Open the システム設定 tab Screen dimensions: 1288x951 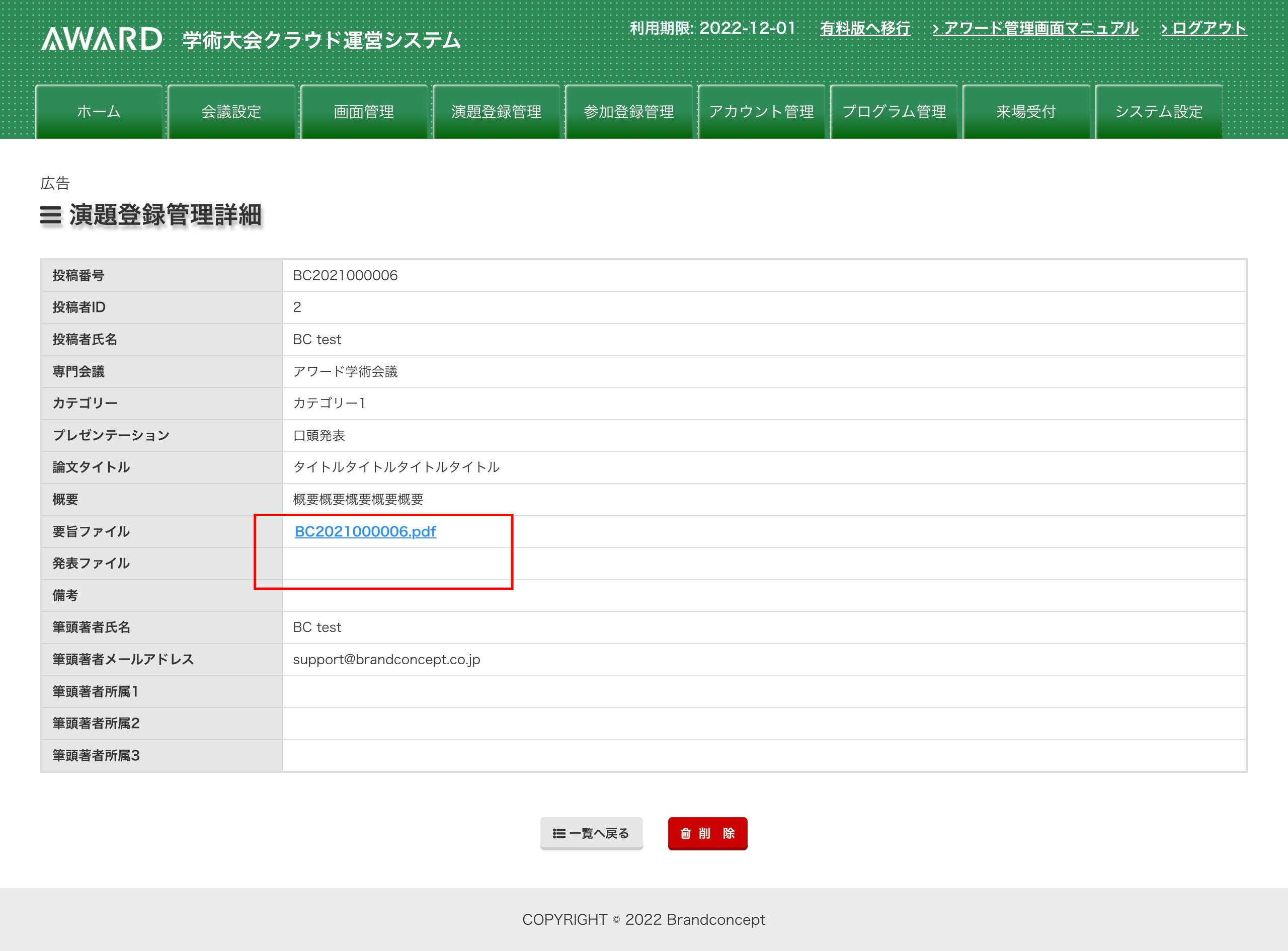(1159, 112)
